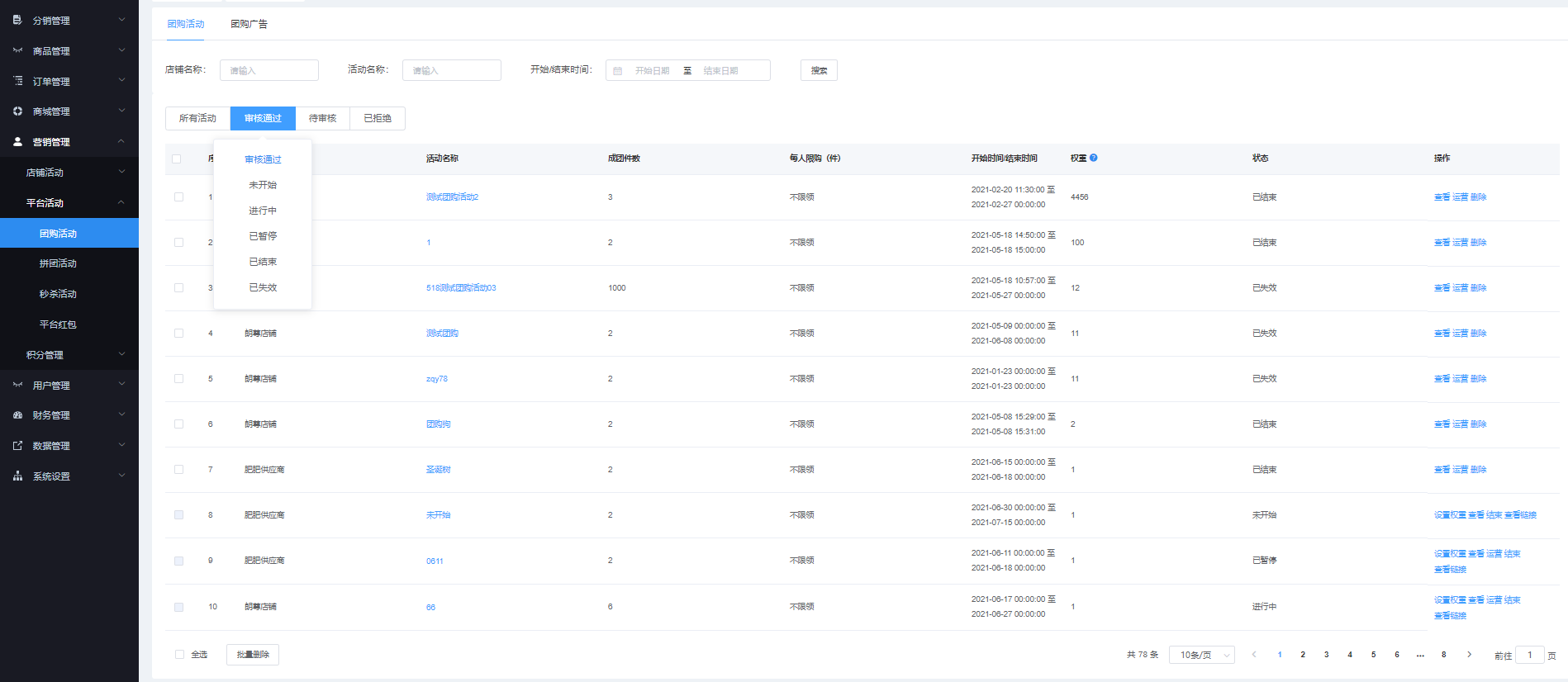Click the 商城管理 sidebar icon
The width and height of the screenshot is (1568, 682).
click(17, 111)
